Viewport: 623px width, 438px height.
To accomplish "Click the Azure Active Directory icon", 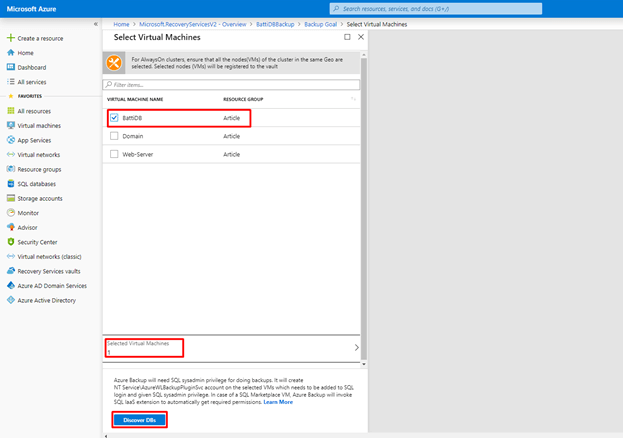I will coord(11,300).
